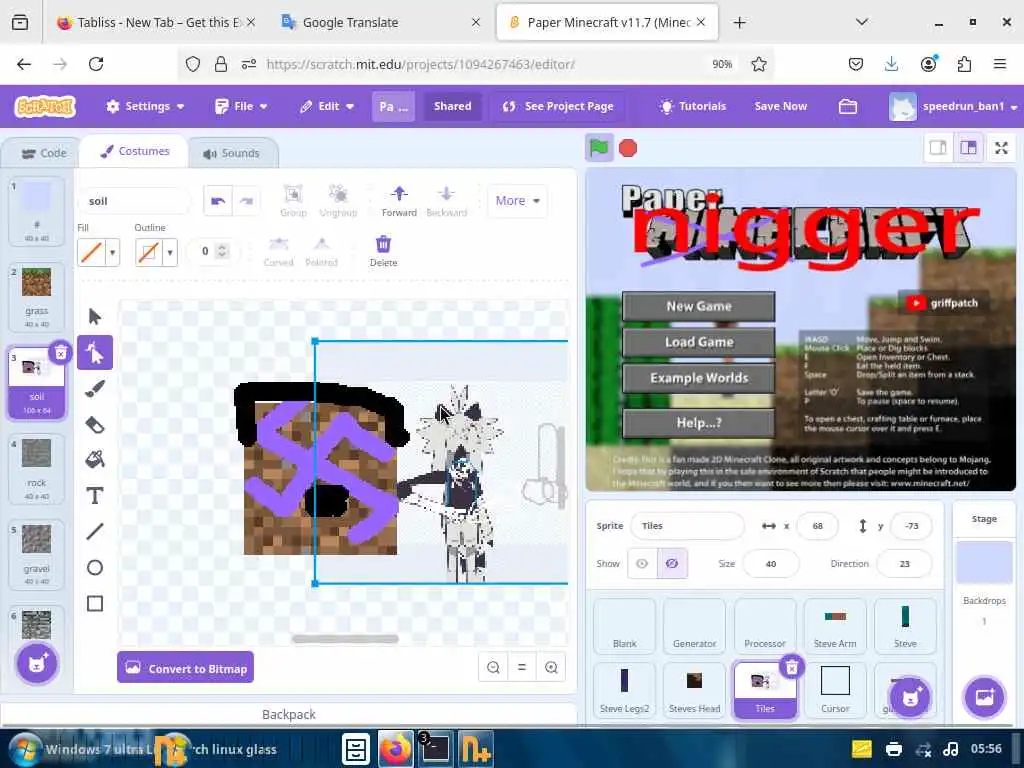1024x768 pixels.
Task: Click the Choose a Costume button
Action: 37,664
